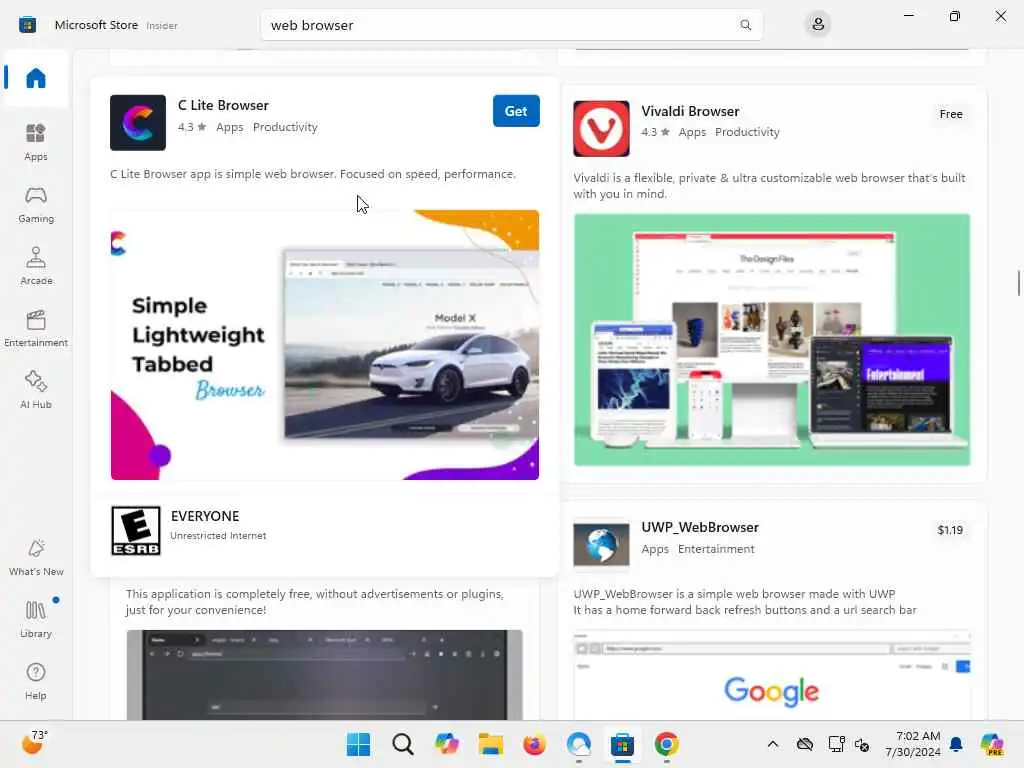This screenshot has height=768, width=1024.
Task: Open the C Lite Browser promotional screenshot
Action: pyautogui.click(x=325, y=345)
